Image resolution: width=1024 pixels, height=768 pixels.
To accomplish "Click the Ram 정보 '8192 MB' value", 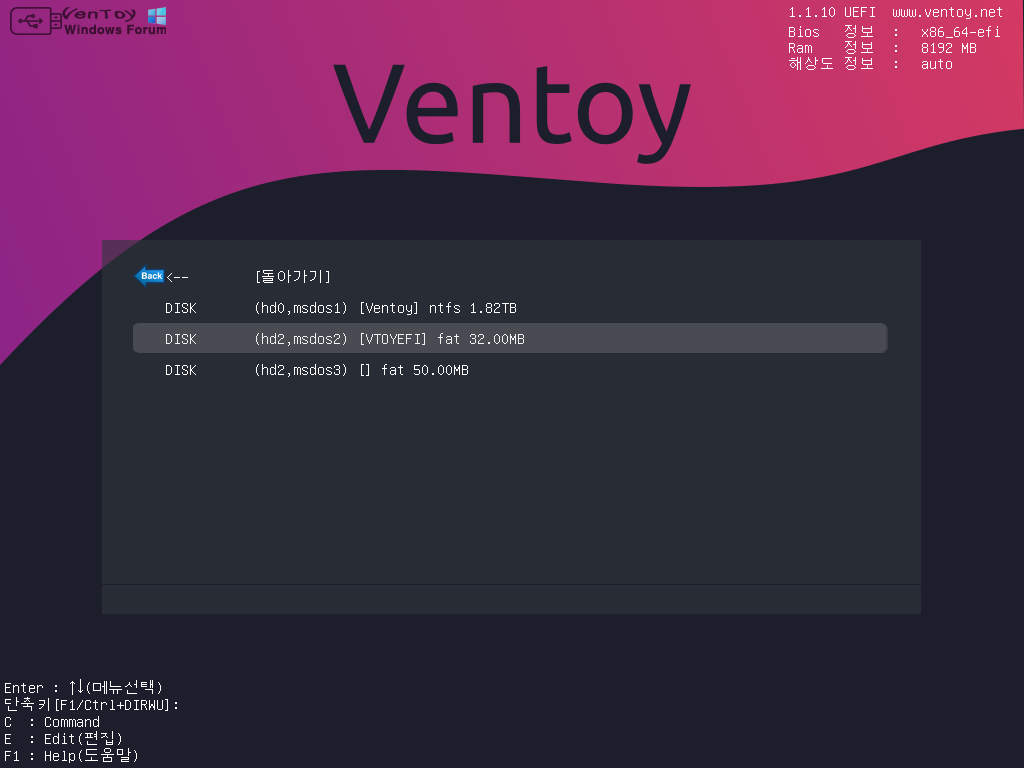I will [x=948, y=48].
